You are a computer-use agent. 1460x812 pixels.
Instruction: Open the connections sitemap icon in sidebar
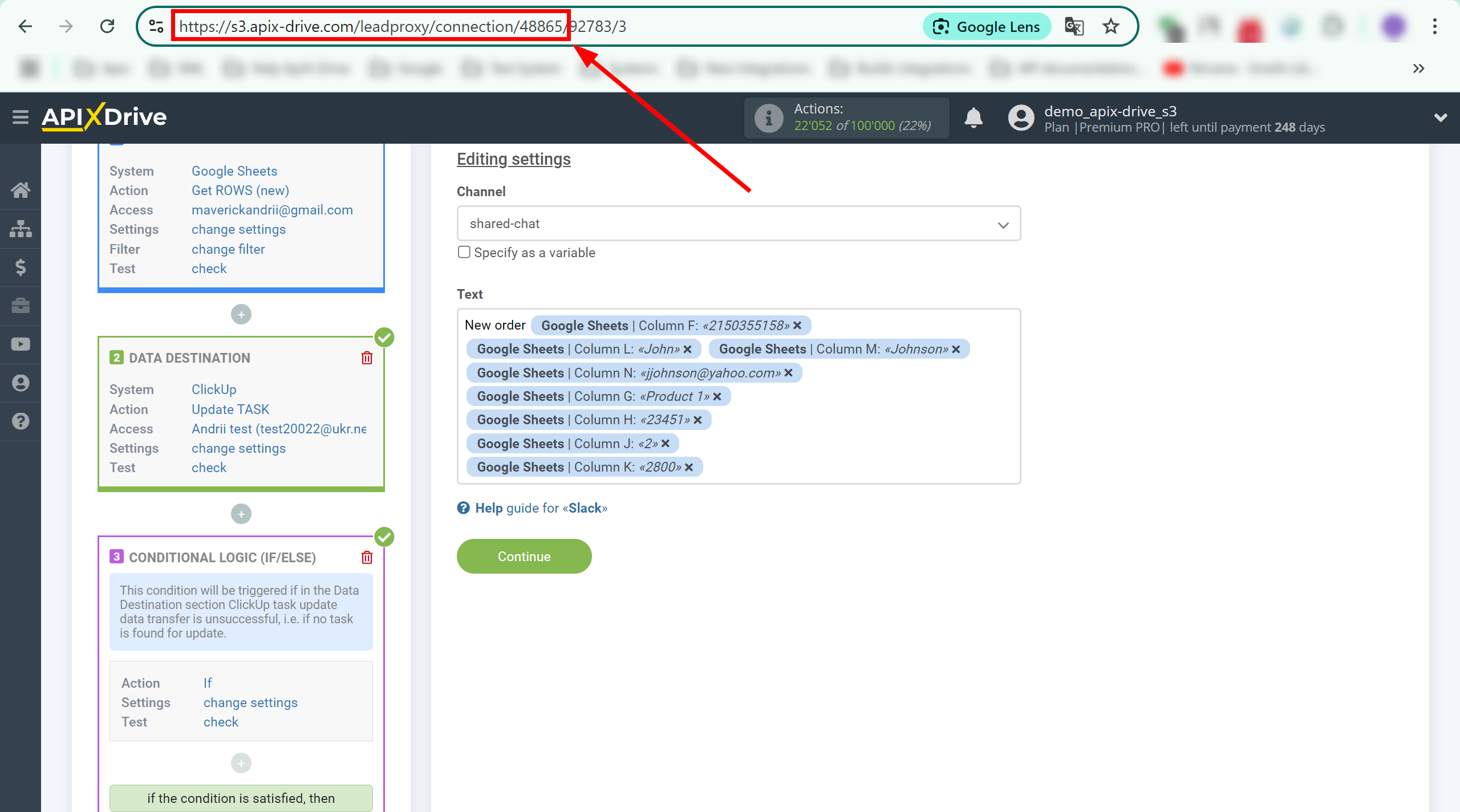(x=21, y=229)
